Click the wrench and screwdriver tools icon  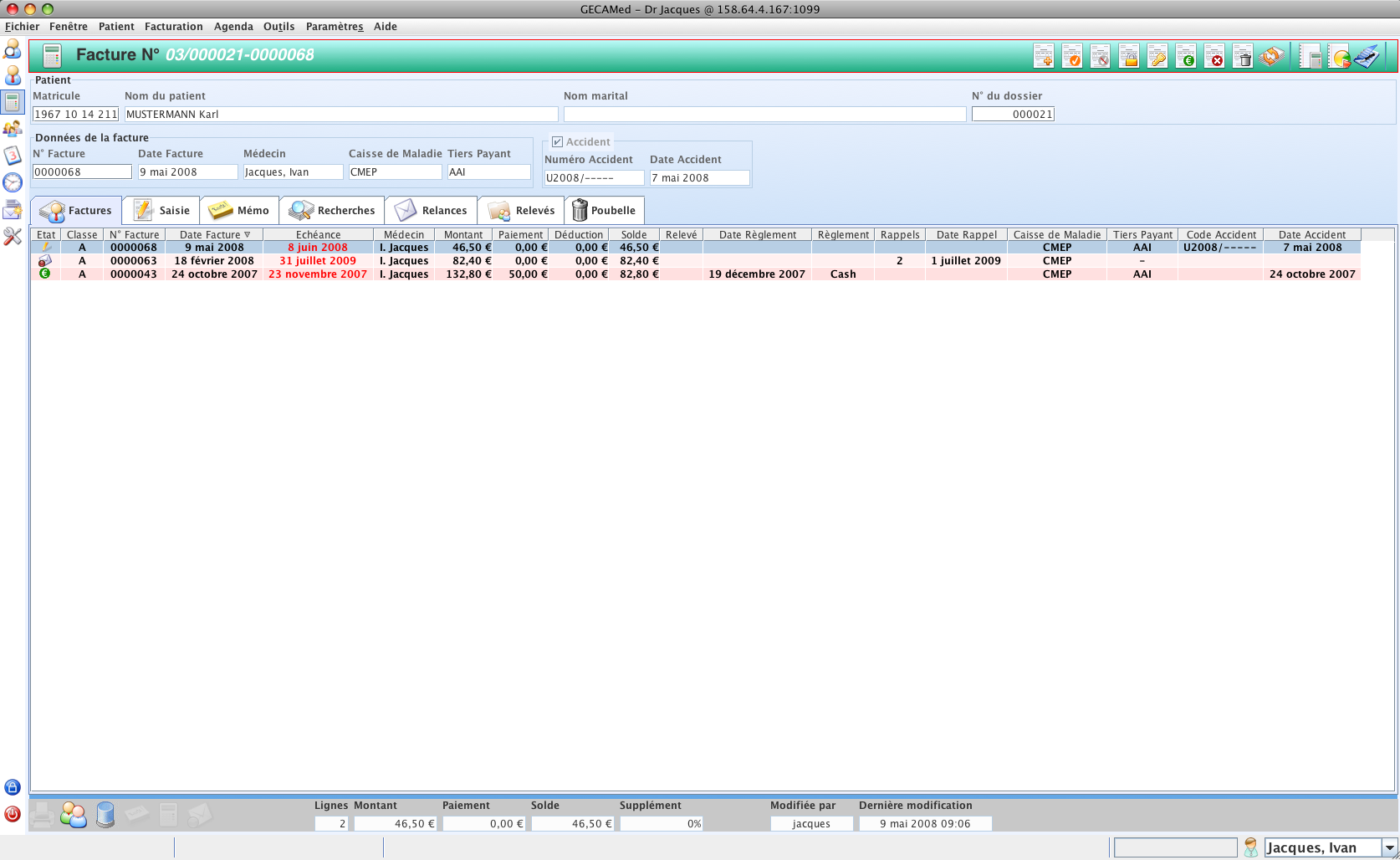point(13,237)
